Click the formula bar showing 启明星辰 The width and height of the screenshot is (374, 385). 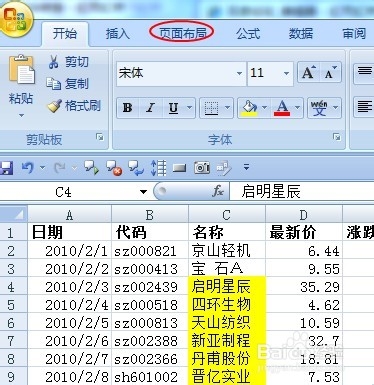pos(302,192)
